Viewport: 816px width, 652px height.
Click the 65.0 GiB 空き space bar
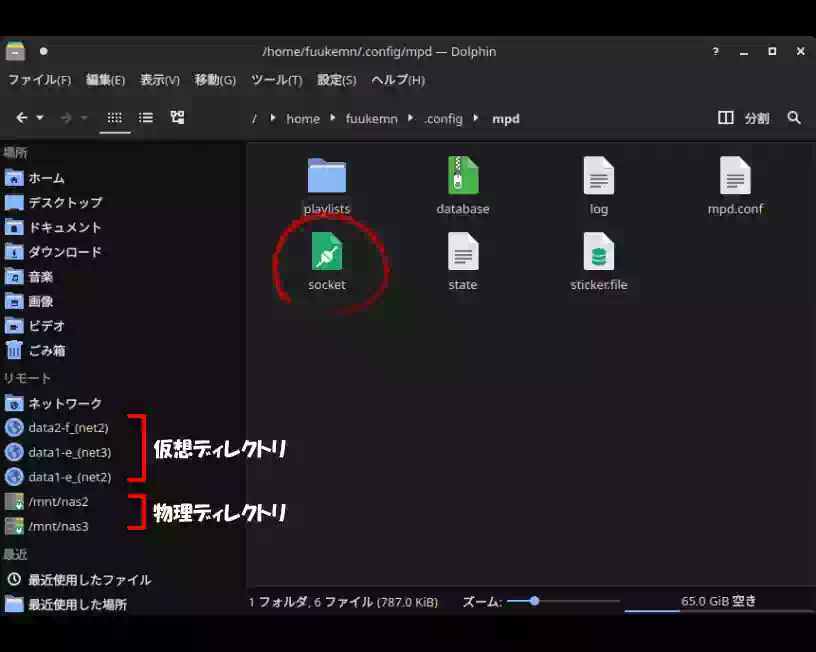pos(719,602)
